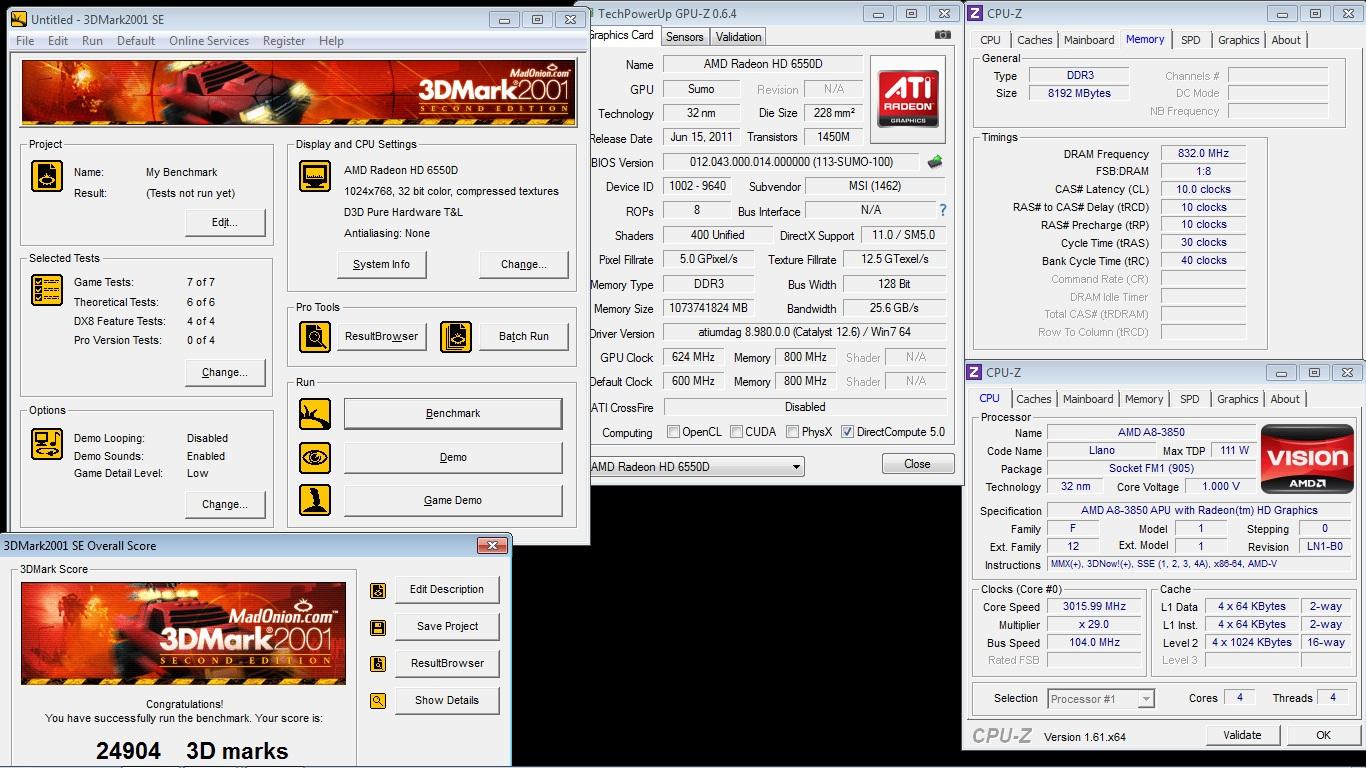Click the OK button in CPU-Z

[x=1323, y=735]
